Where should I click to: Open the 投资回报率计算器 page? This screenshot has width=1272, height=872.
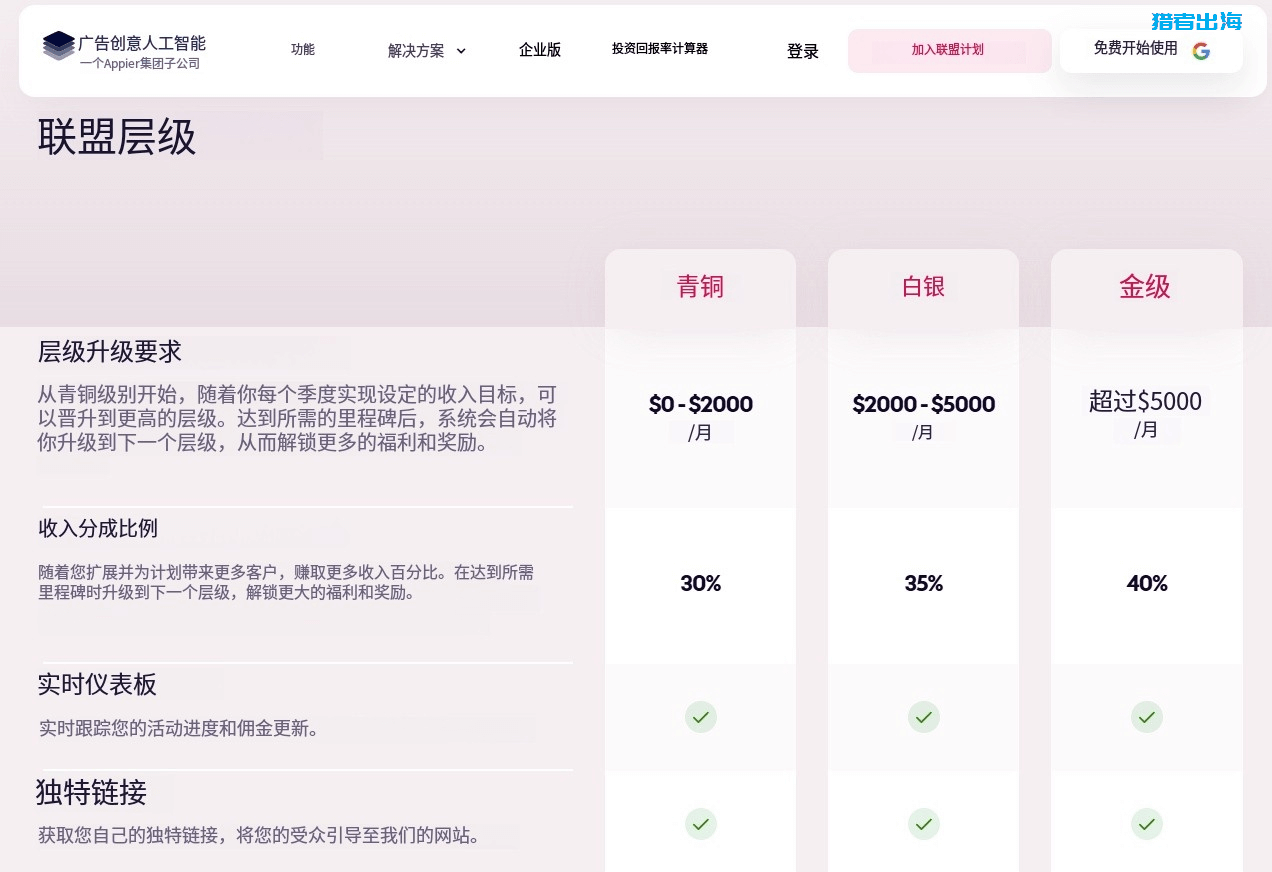tap(660, 47)
